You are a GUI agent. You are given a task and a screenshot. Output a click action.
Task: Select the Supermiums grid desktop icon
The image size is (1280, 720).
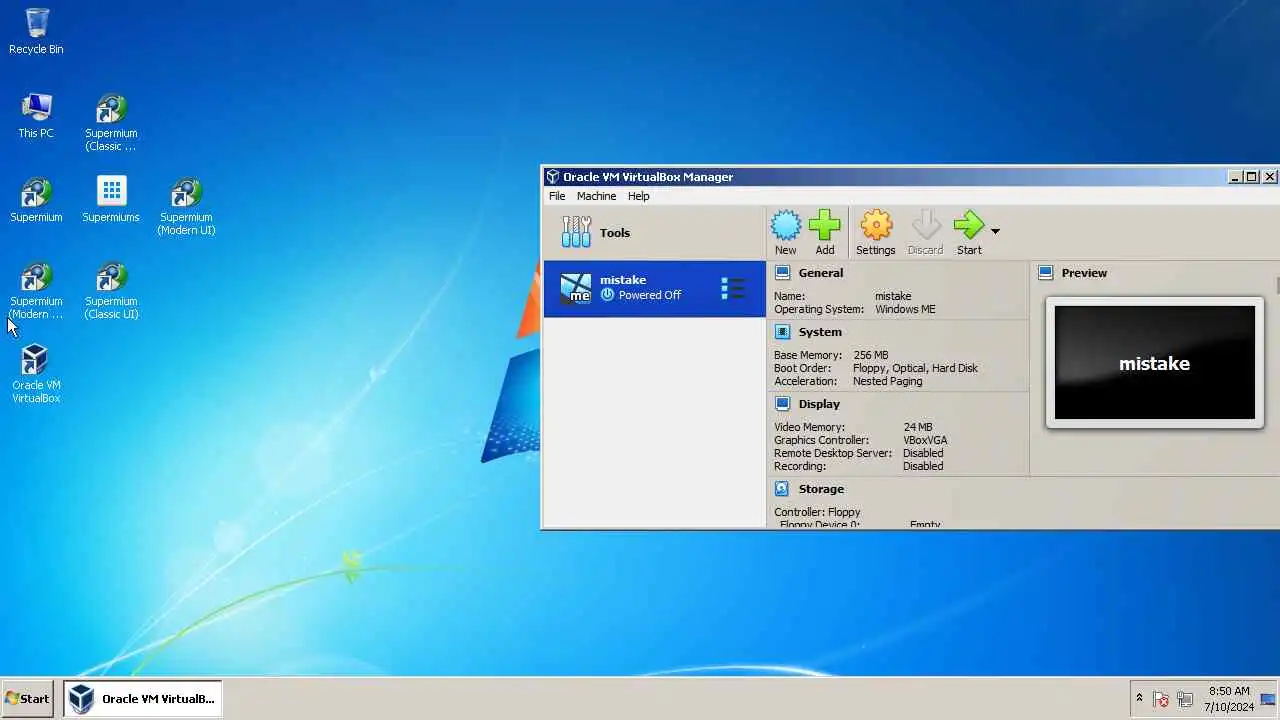[111, 199]
